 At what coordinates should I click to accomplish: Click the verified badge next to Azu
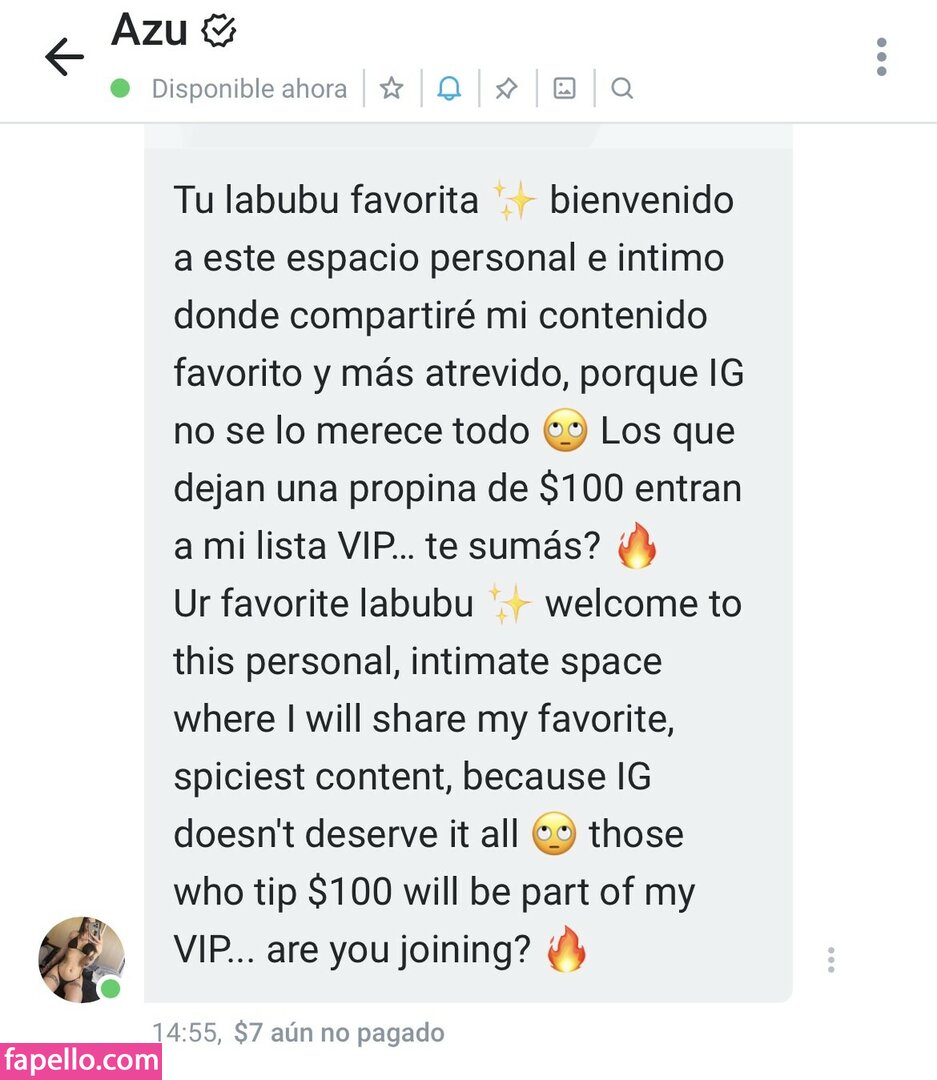[218, 32]
